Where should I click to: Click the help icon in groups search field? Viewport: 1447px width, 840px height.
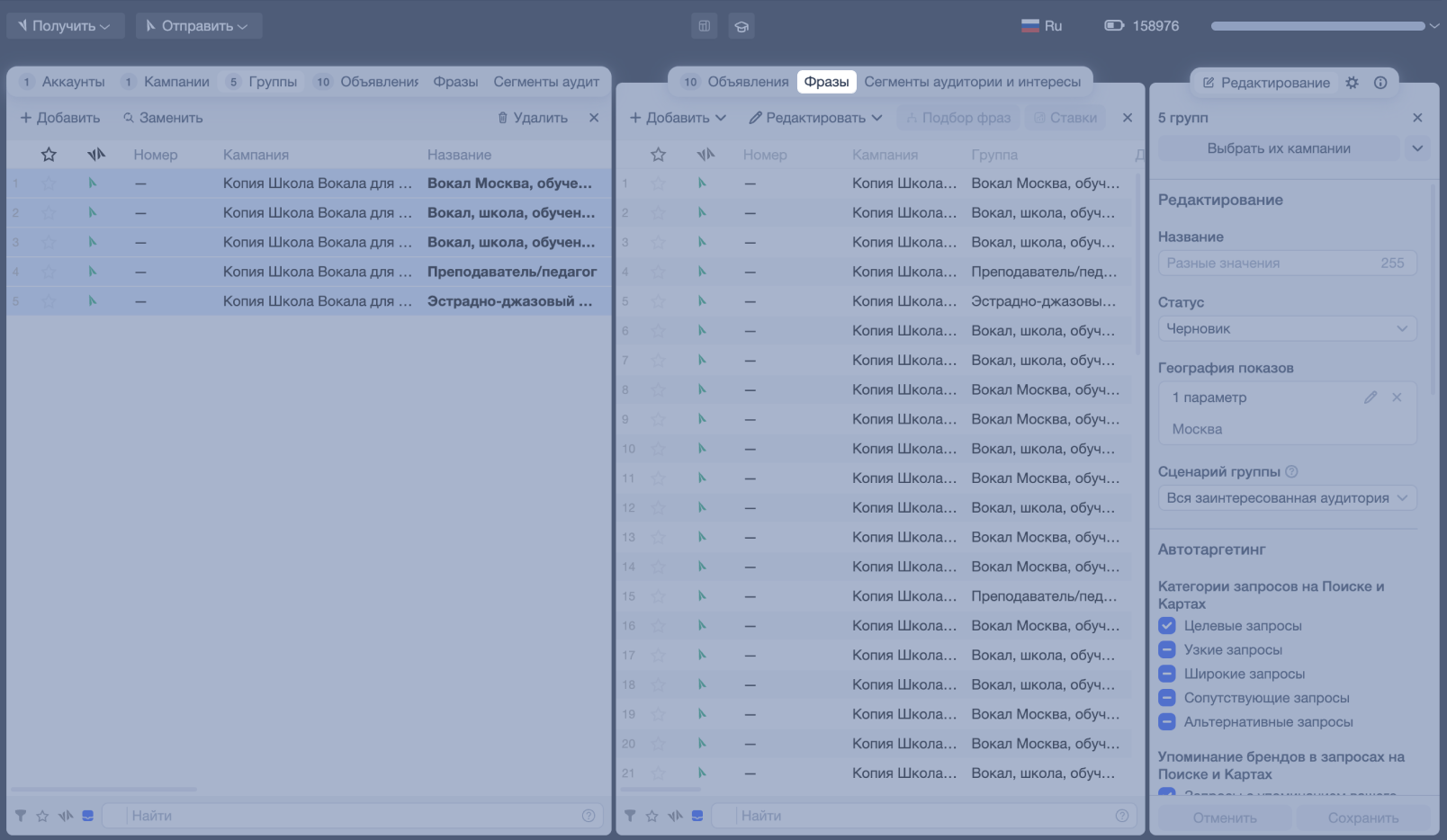[x=589, y=816]
